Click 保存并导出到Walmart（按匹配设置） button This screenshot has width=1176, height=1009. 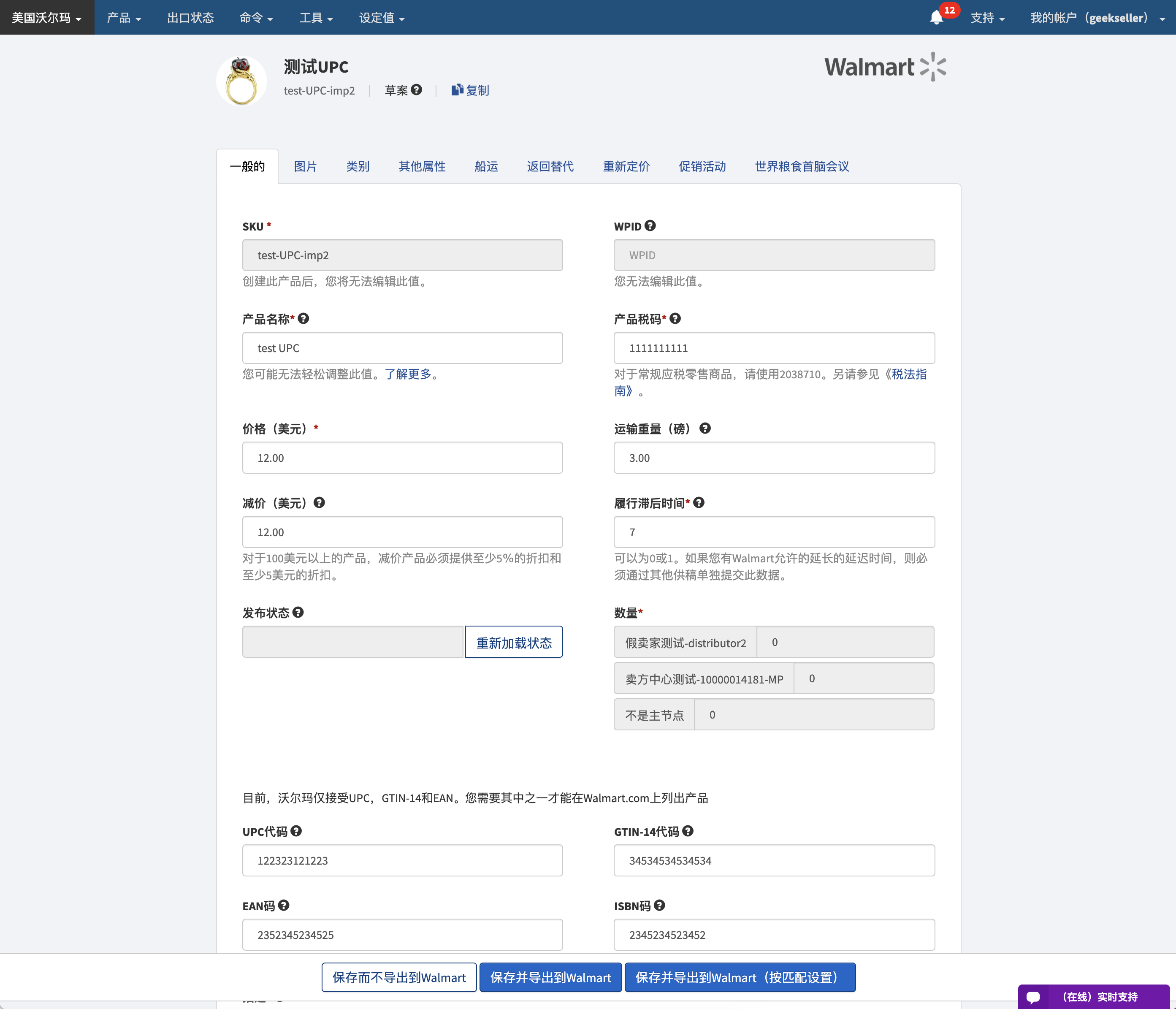[x=740, y=977]
